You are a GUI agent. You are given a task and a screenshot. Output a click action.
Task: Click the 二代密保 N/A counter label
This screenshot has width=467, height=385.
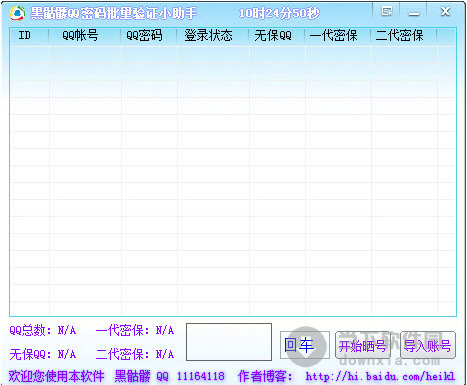(135, 354)
